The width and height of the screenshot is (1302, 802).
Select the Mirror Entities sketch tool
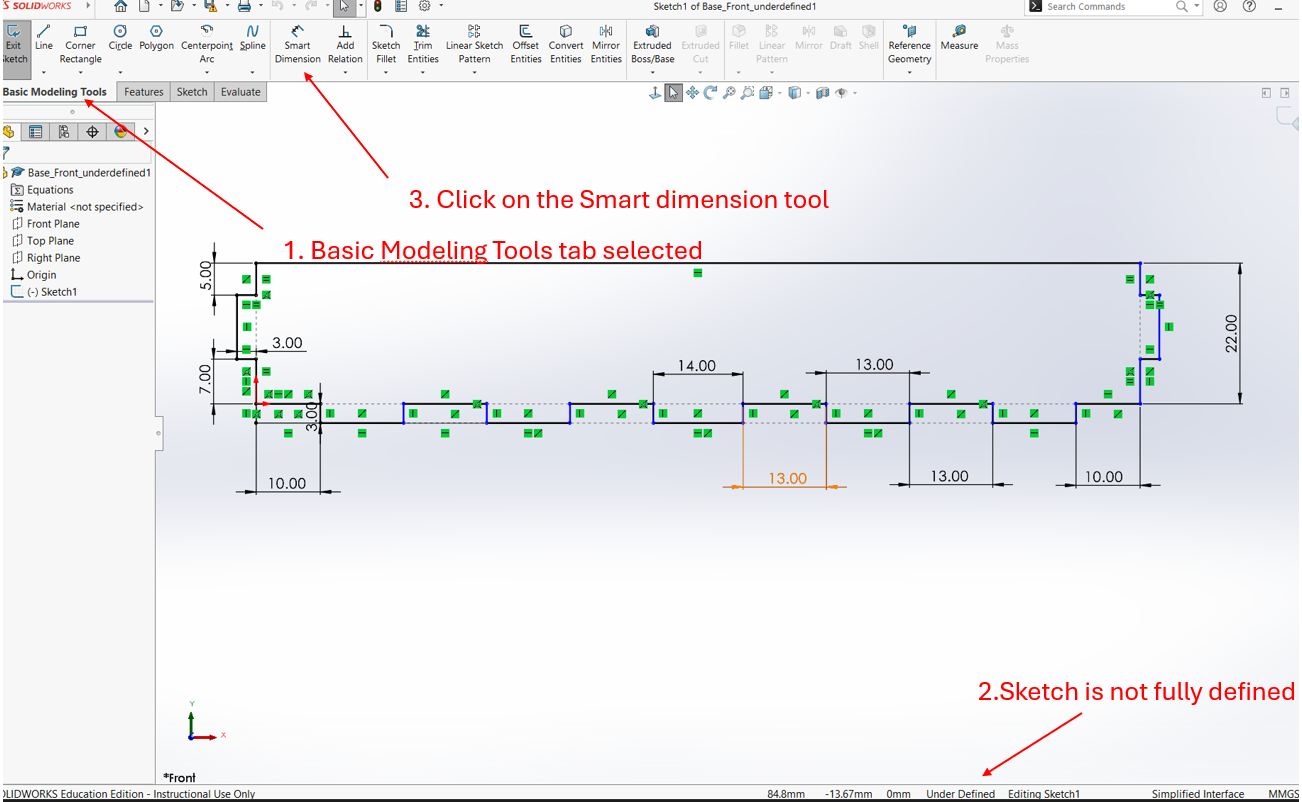tap(606, 45)
